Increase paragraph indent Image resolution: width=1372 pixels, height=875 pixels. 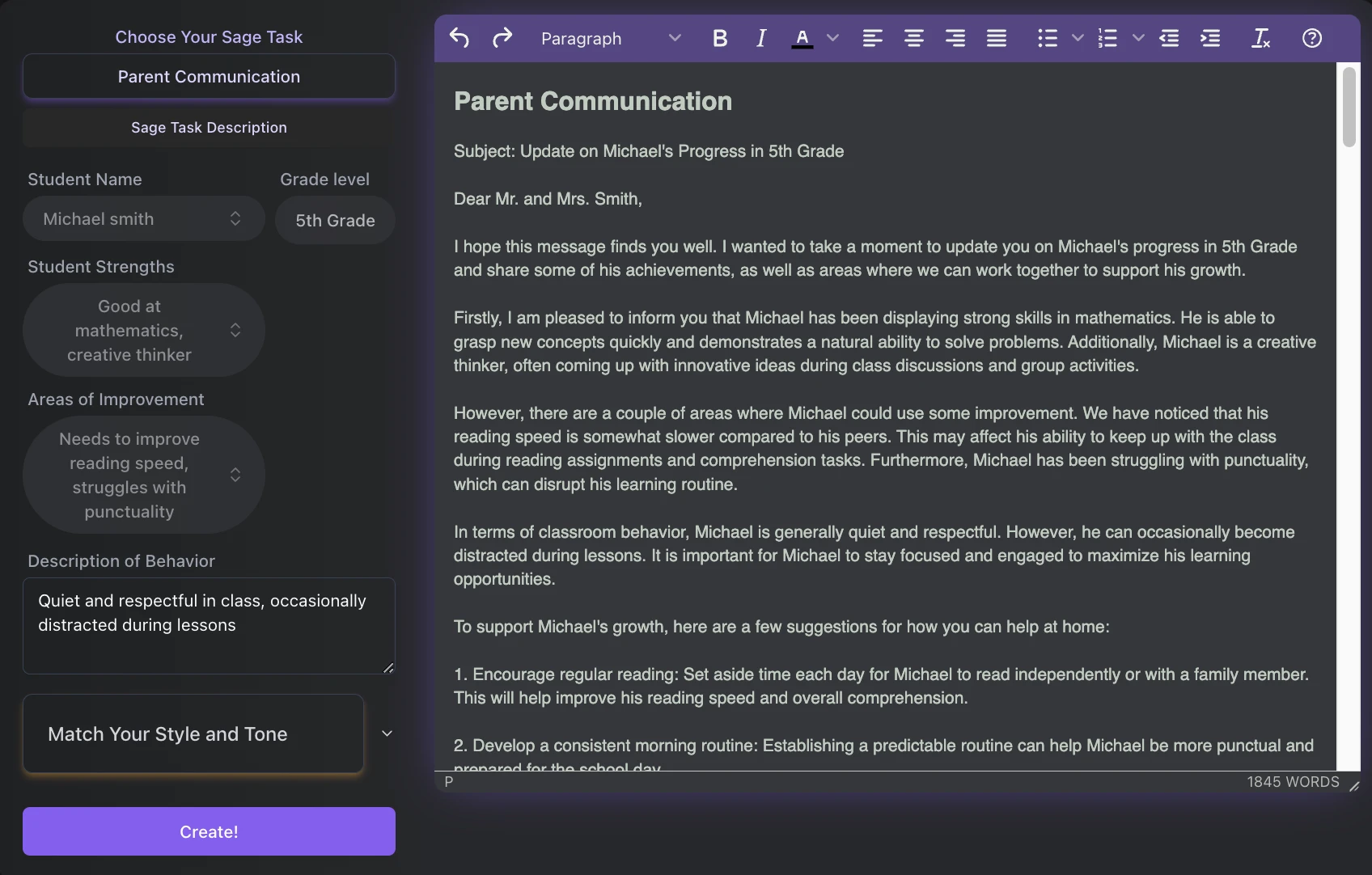[1210, 38]
